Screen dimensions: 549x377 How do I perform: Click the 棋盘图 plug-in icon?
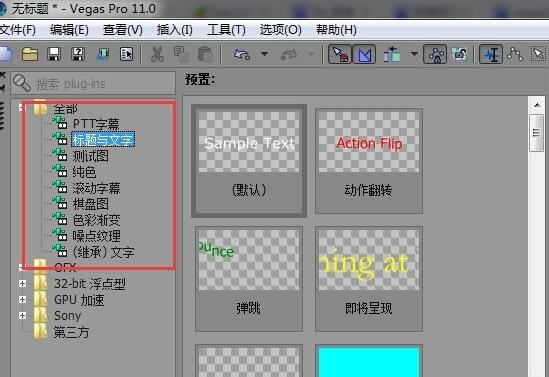coord(60,203)
